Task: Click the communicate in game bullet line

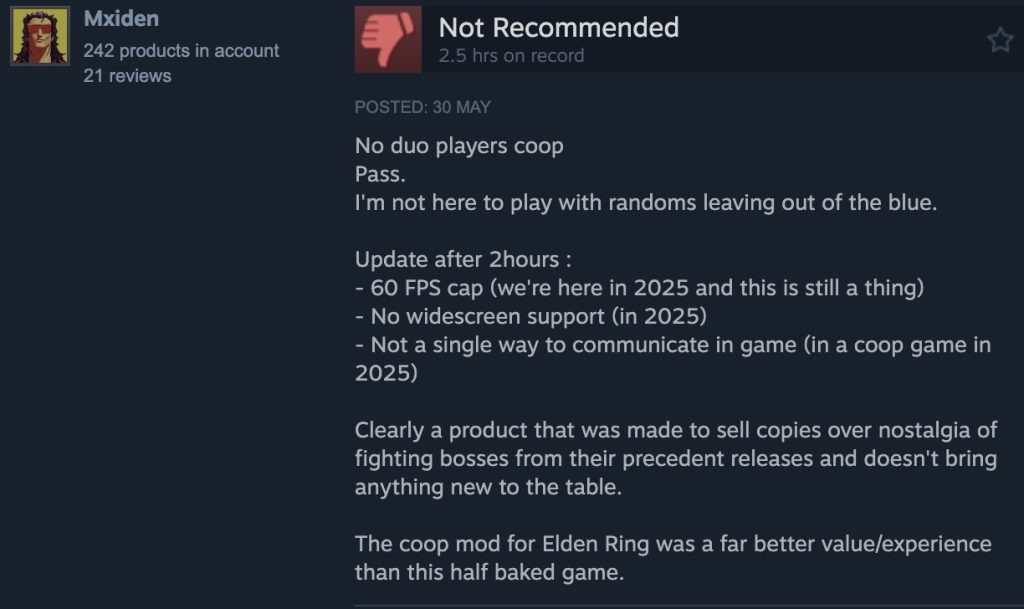Action: 673,358
